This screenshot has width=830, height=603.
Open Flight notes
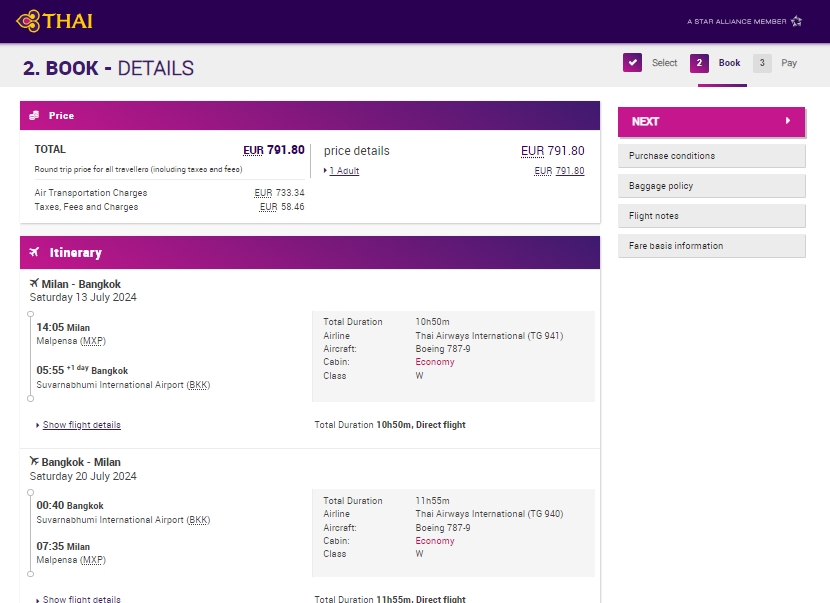click(x=711, y=216)
